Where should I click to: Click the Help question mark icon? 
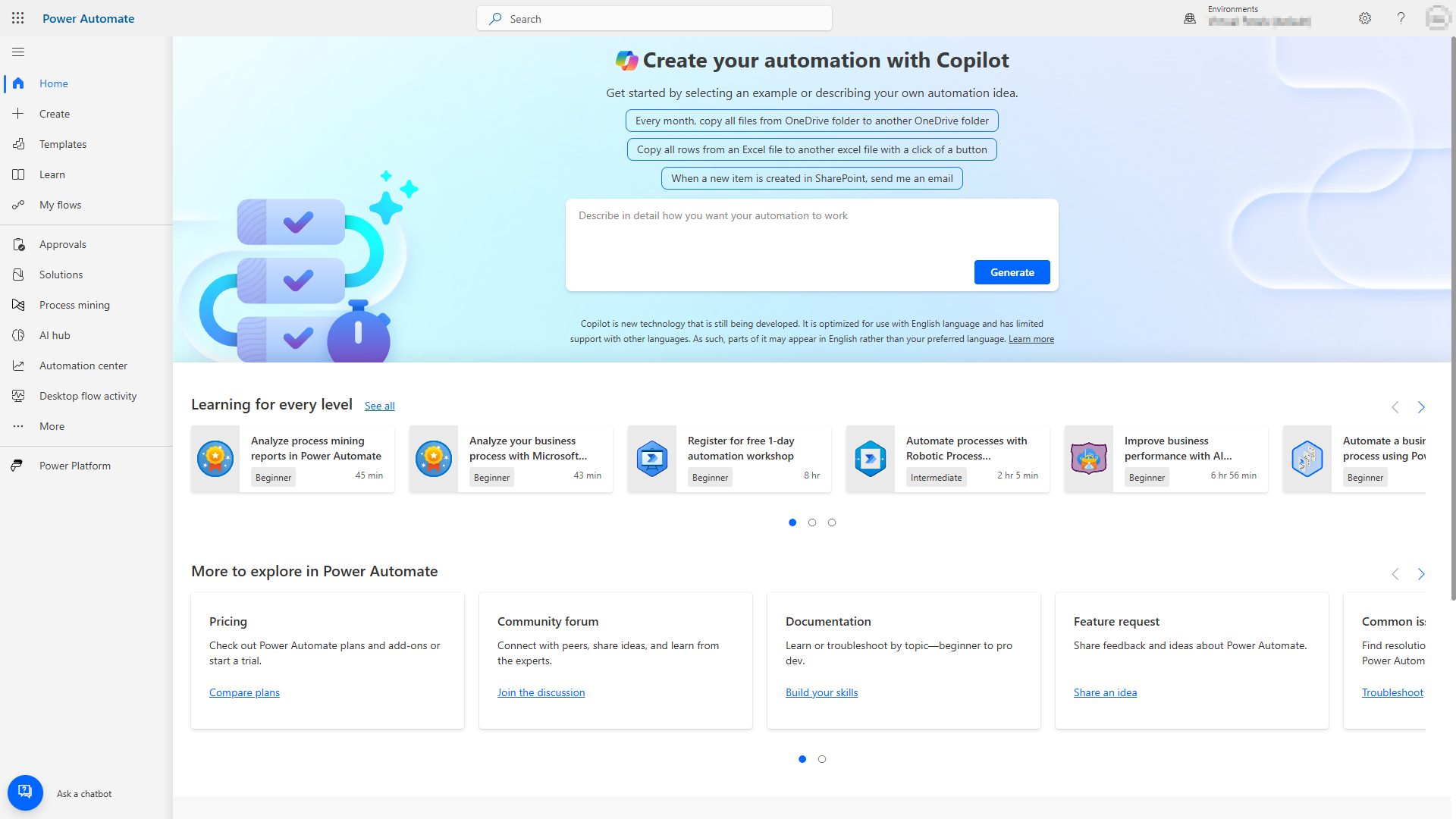click(x=1401, y=18)
